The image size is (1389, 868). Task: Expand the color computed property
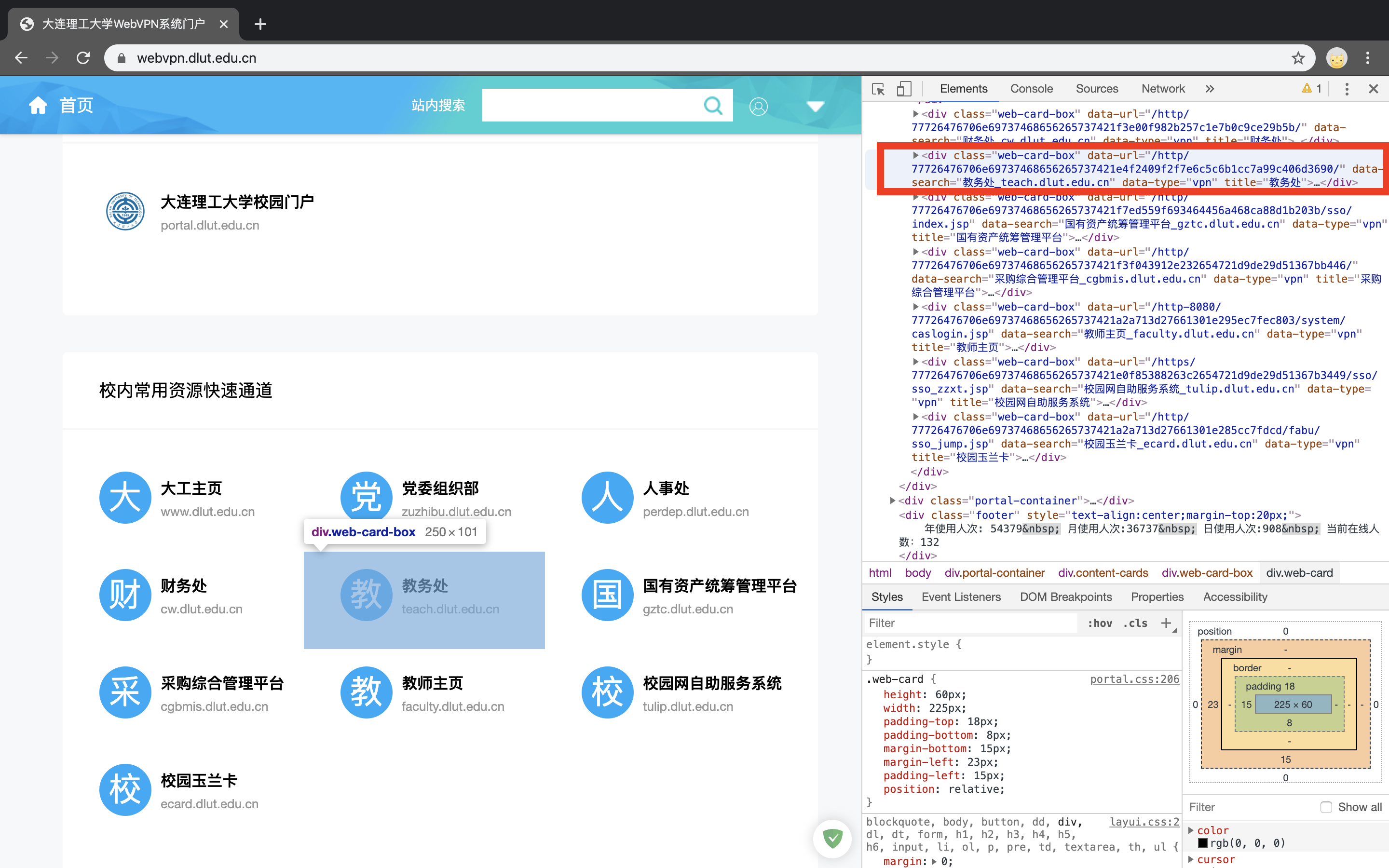[1191, 830]
